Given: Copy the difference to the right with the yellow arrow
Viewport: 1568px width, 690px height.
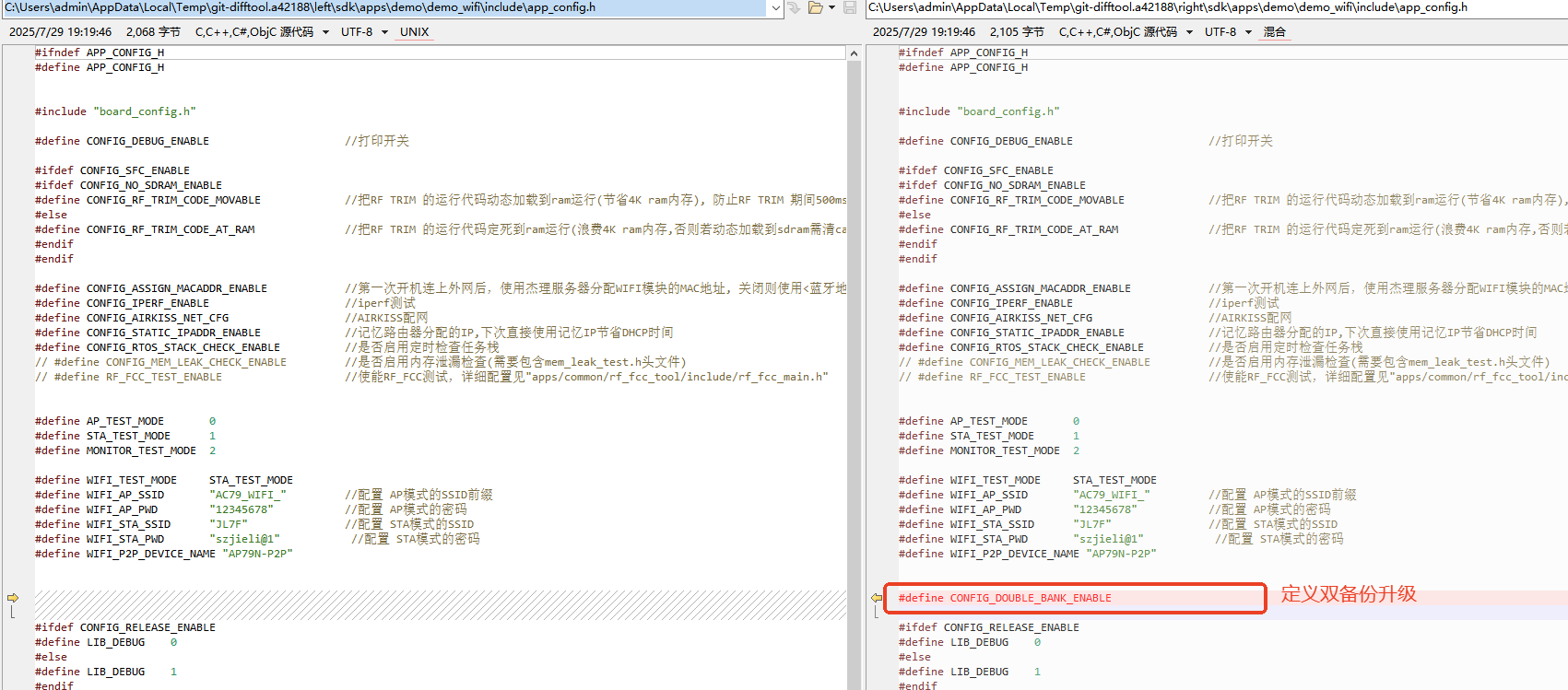Looking at the screenshot, I should [x=13, y=598].
